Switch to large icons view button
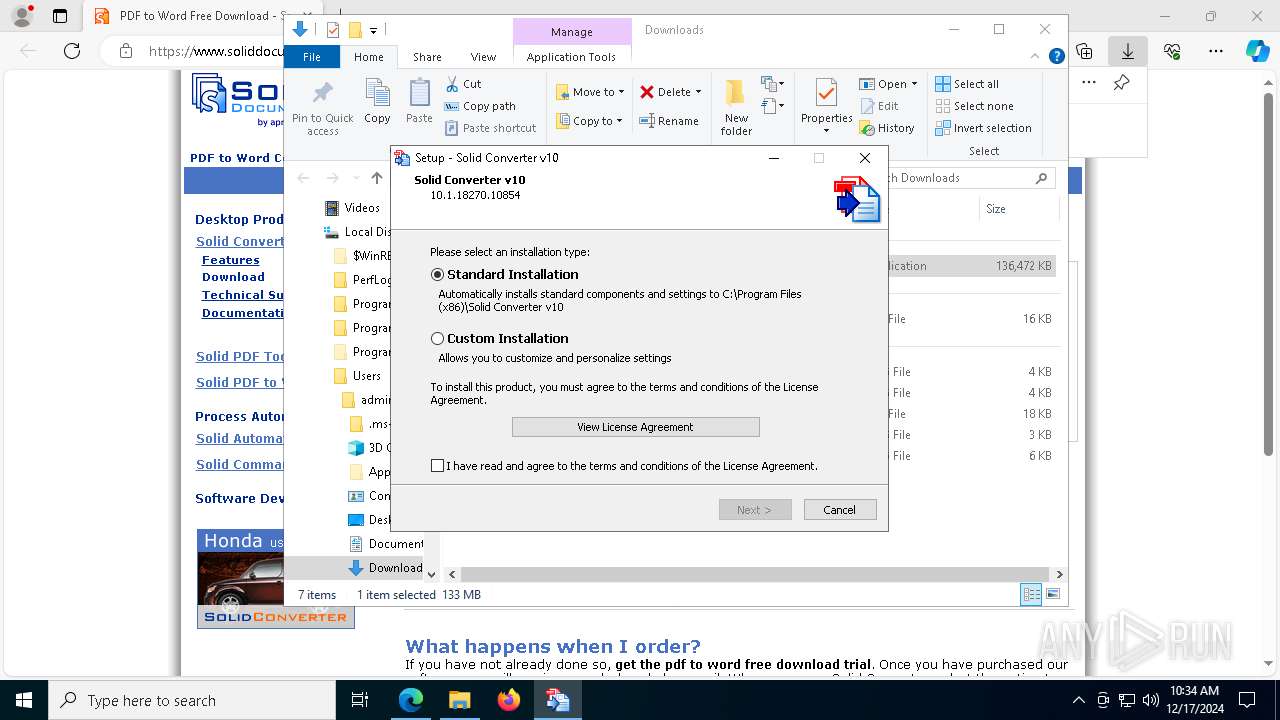Viewport: 1280px width, 720px height. pos(1052,595)
